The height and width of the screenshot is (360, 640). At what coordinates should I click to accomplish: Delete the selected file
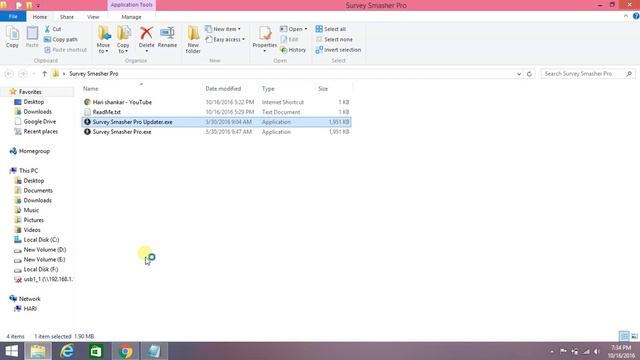click(x=146, y=39)
